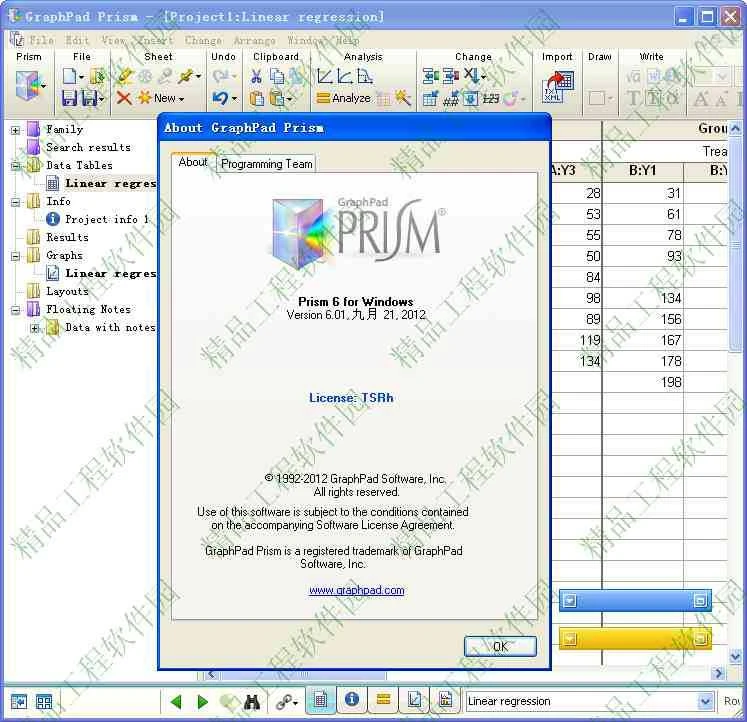747x722 pixels.
Task: Expand the Family folder in navigator
Action: (15, 130)
